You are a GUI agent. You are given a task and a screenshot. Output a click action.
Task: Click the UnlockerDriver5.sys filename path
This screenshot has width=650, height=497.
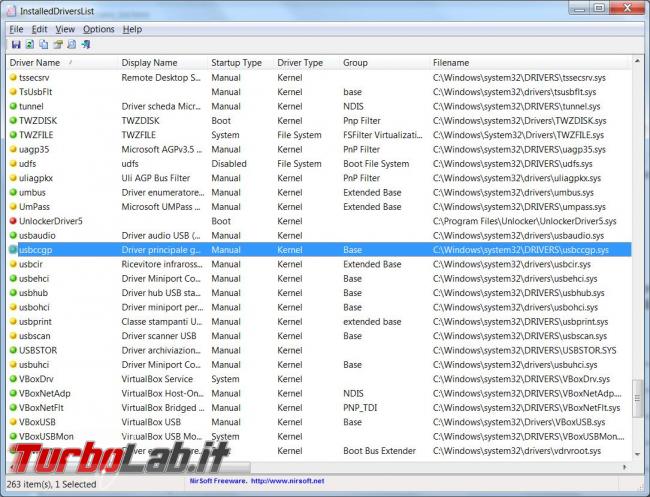coord(524,221)
